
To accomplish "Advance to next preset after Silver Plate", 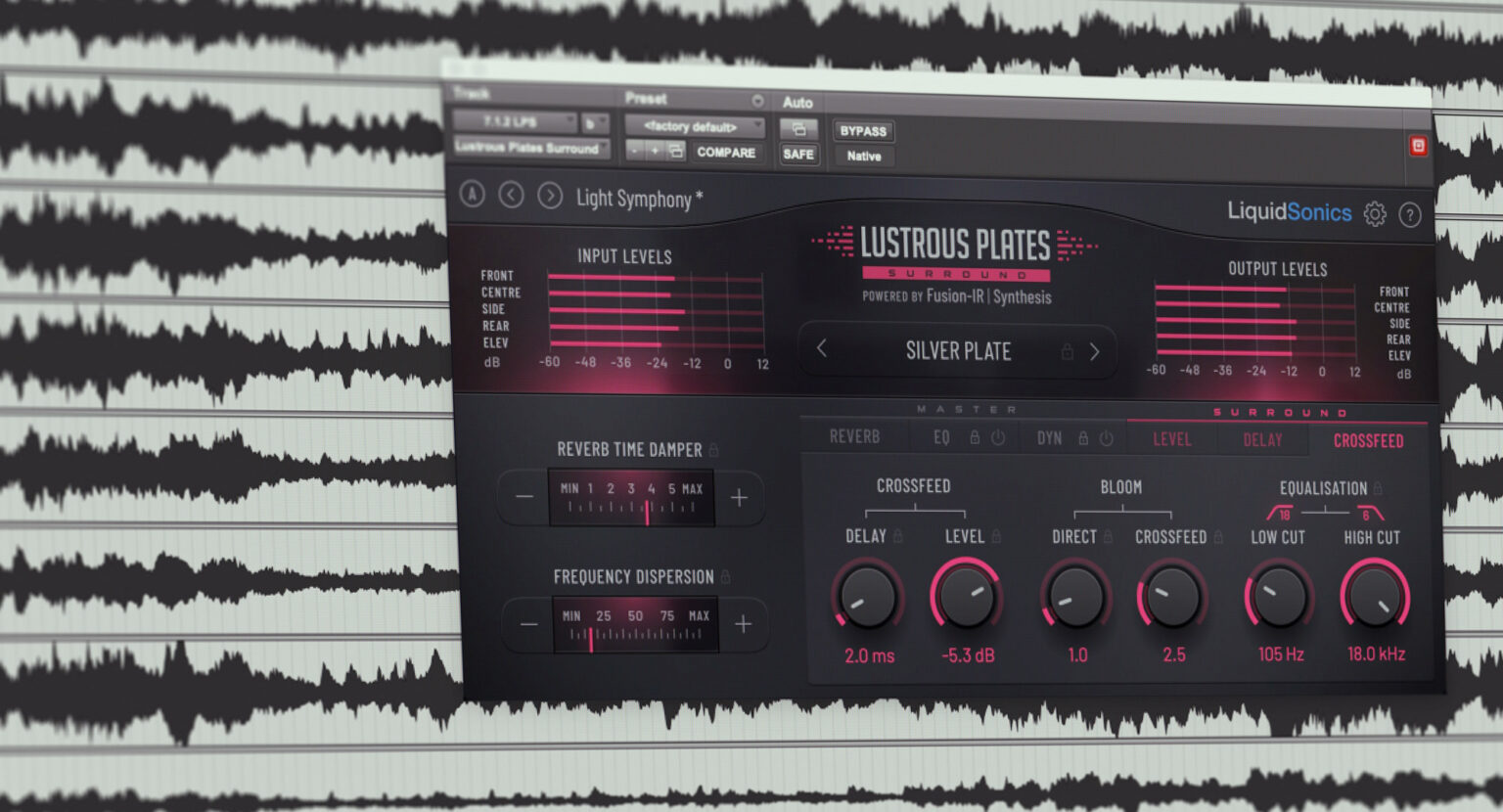I will (x=1095, y=351).
